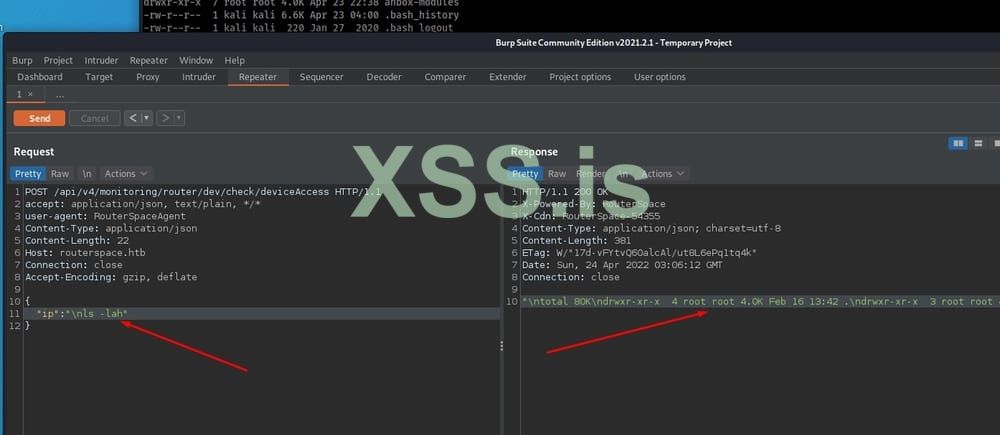Click the Content-Length: 381 response header

pos(576,240)
